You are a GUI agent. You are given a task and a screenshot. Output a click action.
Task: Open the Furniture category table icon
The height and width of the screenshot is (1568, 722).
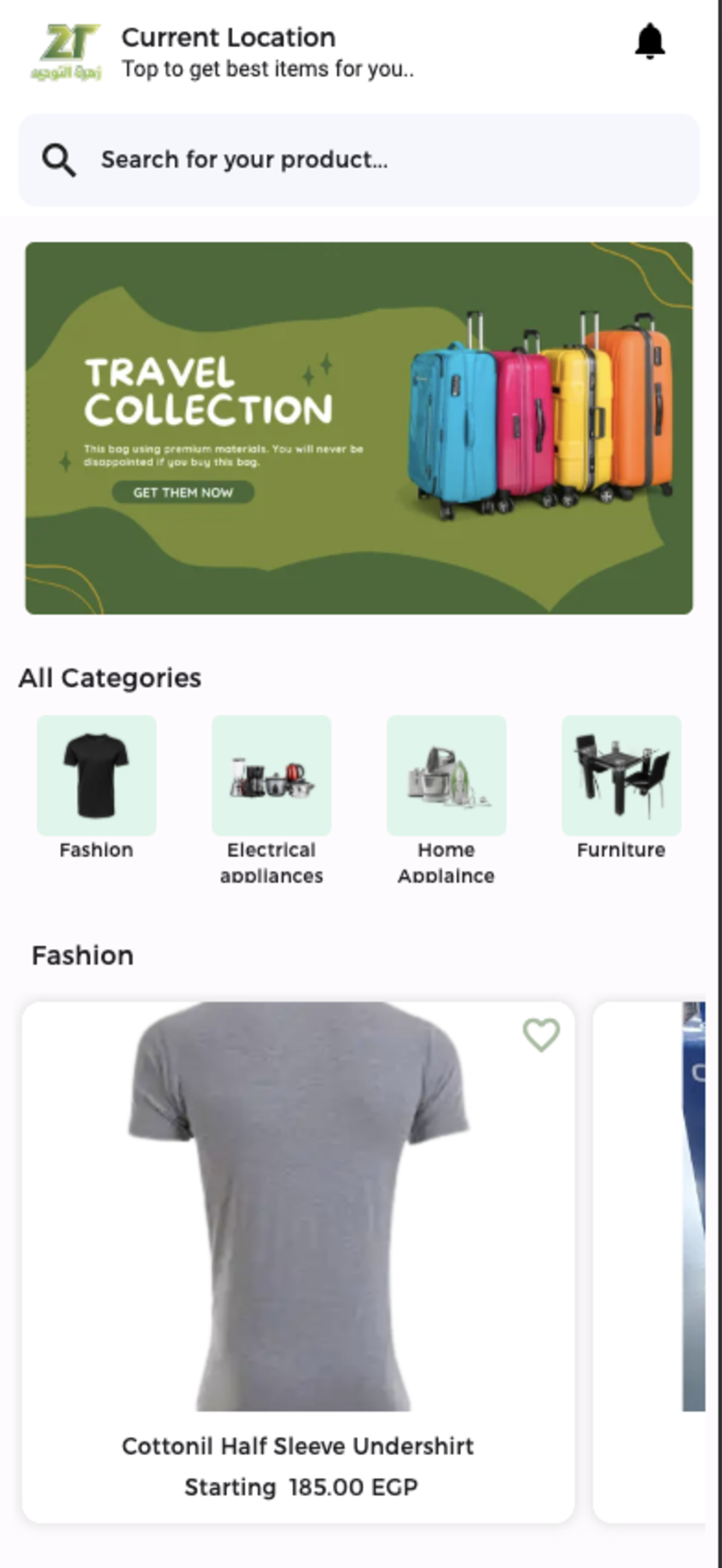pyautogui.click(x=621, y=775)
